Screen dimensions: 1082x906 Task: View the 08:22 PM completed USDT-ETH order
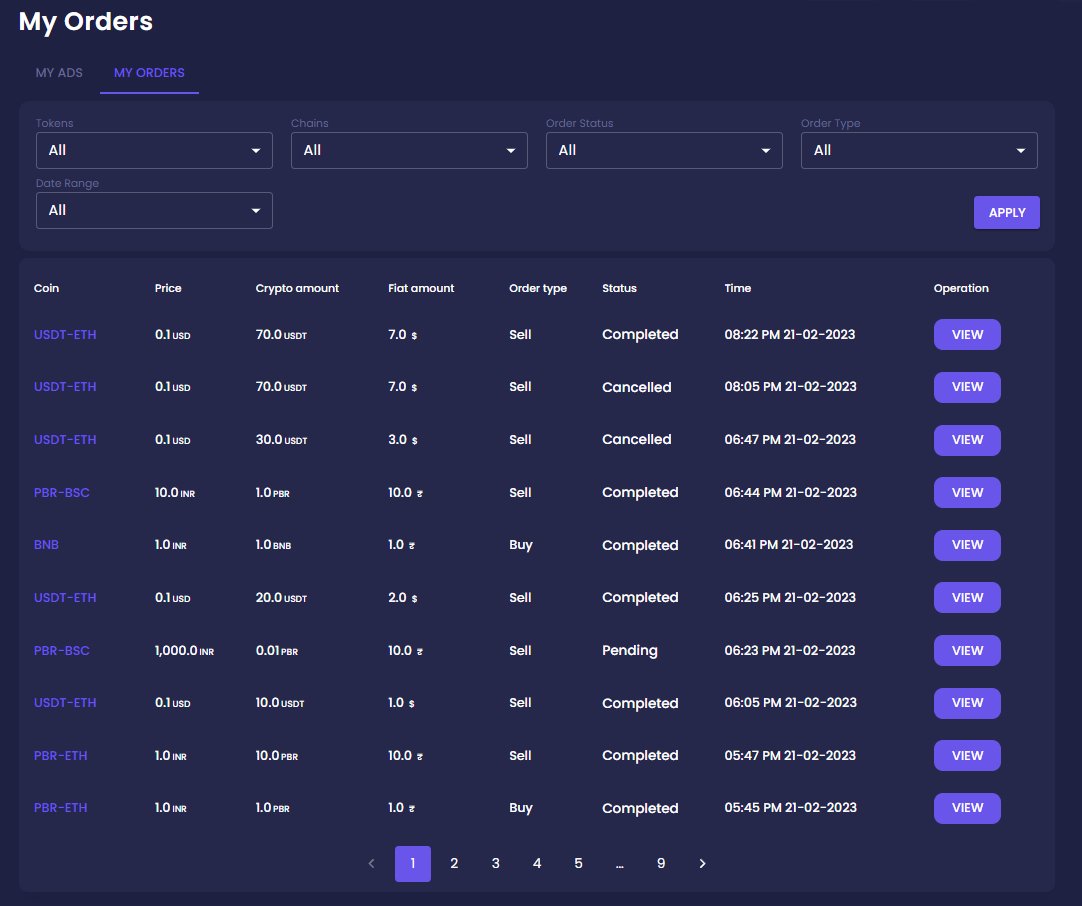(x=967, y=335)
